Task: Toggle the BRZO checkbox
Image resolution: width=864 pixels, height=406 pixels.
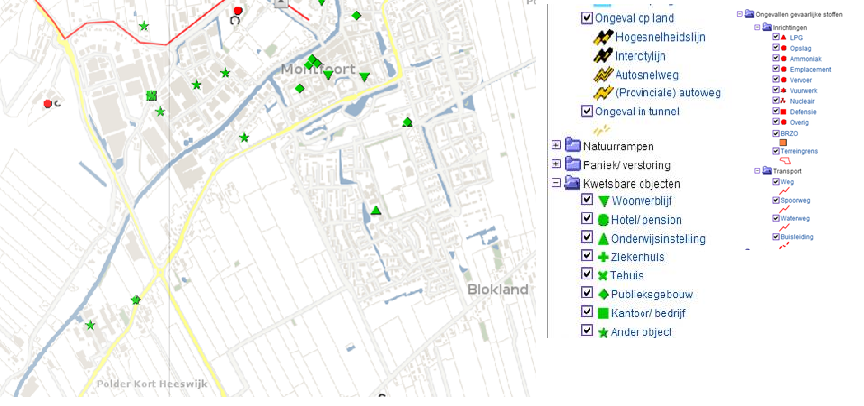Action: point(776,133)
